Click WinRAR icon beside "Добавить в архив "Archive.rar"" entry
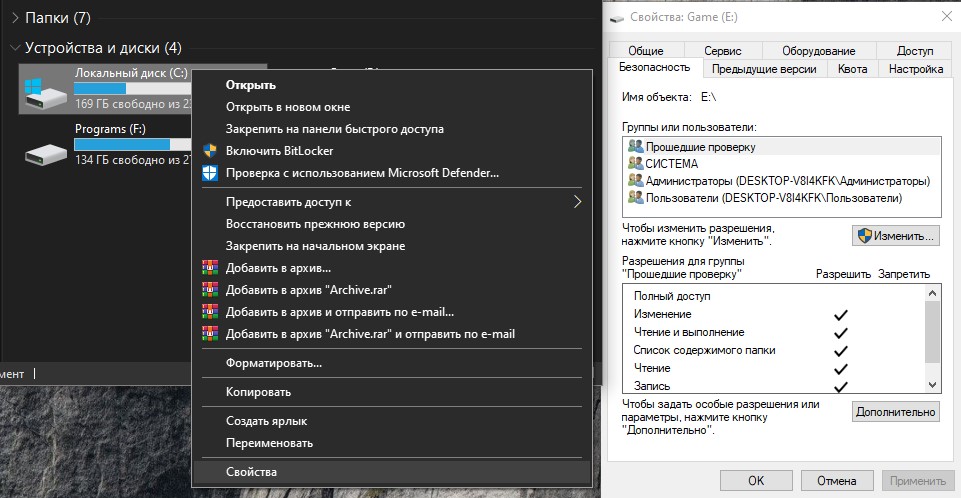Viewport: 961px width, 498px height. point(210,290)
